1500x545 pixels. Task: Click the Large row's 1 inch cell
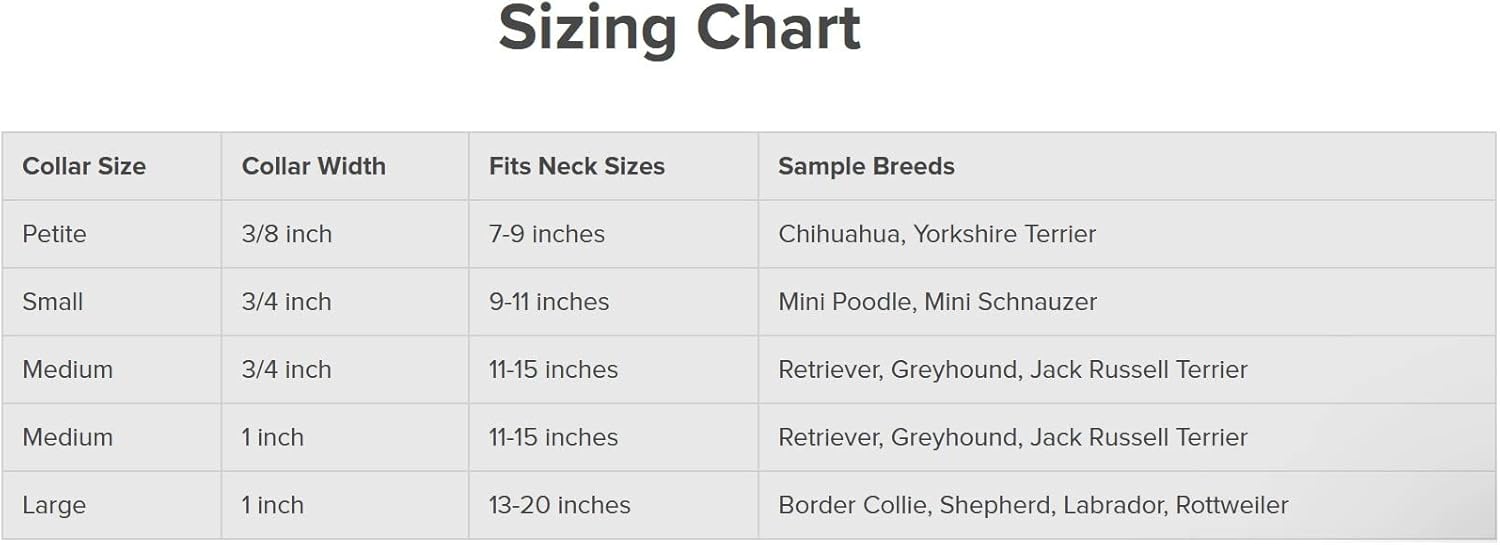click(x=272, y=505)
